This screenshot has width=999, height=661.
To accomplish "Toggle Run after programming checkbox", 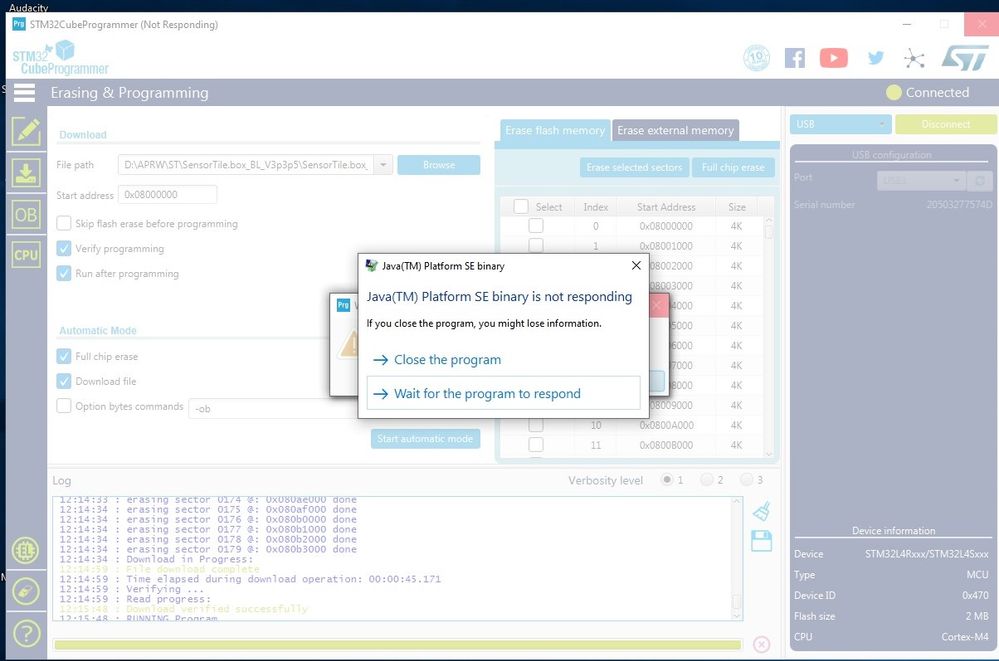I will tap(64, 273).
